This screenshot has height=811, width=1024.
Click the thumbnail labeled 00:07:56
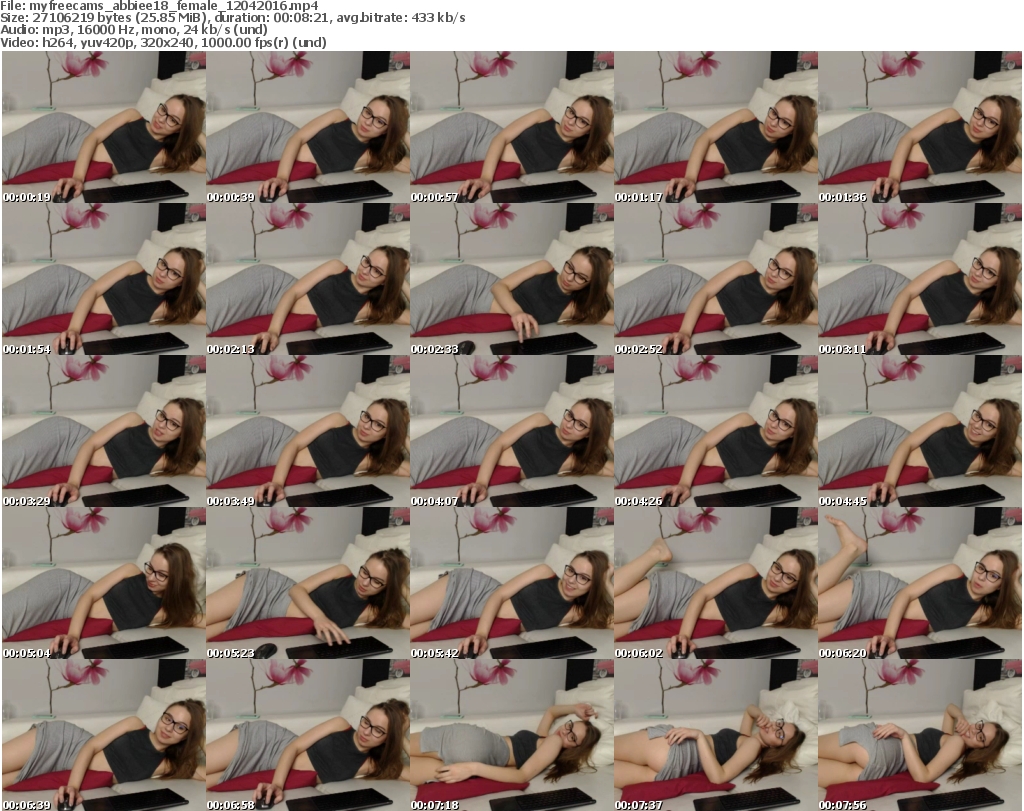[x=920, y=735]
